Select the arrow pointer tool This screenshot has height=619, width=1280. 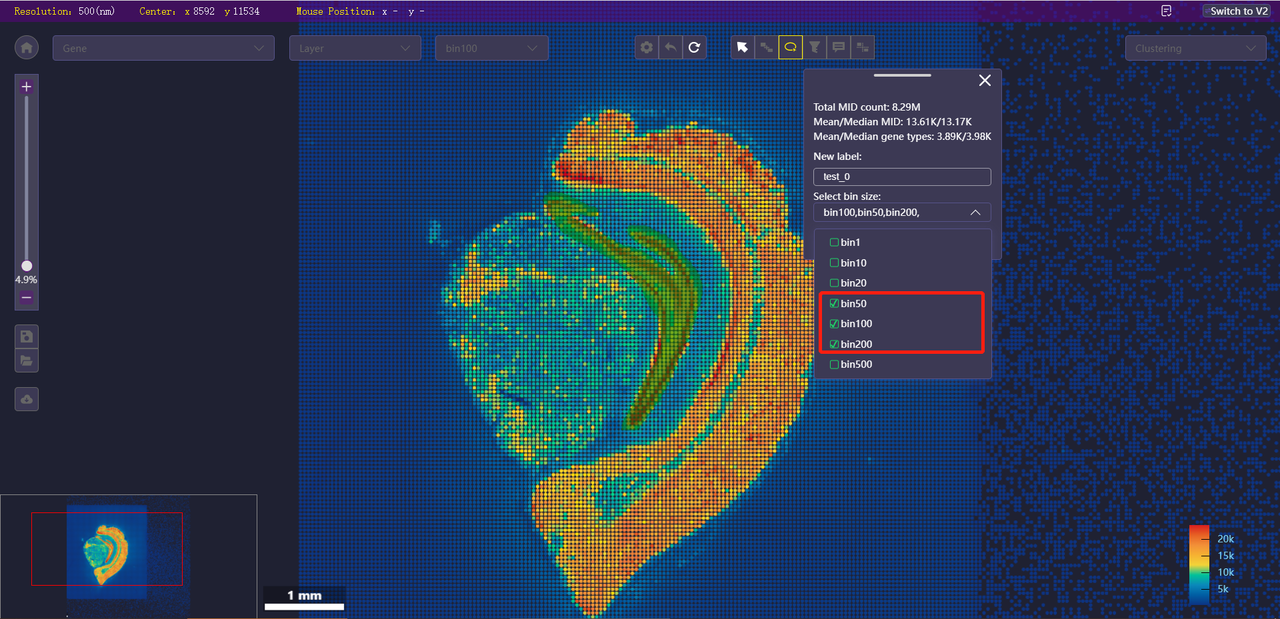pos(742,47)
